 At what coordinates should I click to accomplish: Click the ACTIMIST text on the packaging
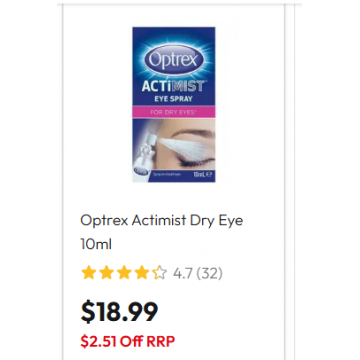click(172, 87)
